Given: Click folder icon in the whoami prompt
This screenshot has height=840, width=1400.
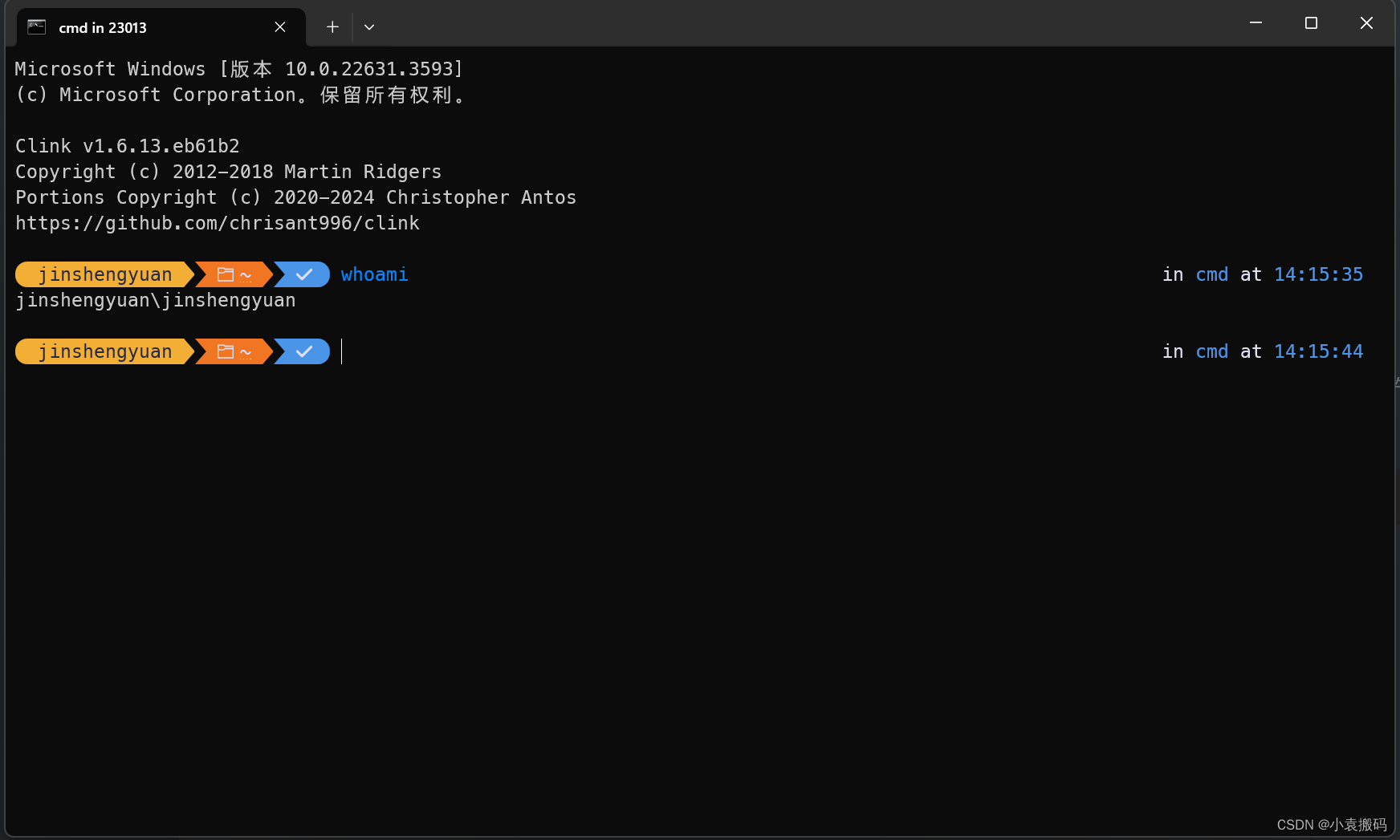Looking at the screenshot, I should click(x=226, y=274).
